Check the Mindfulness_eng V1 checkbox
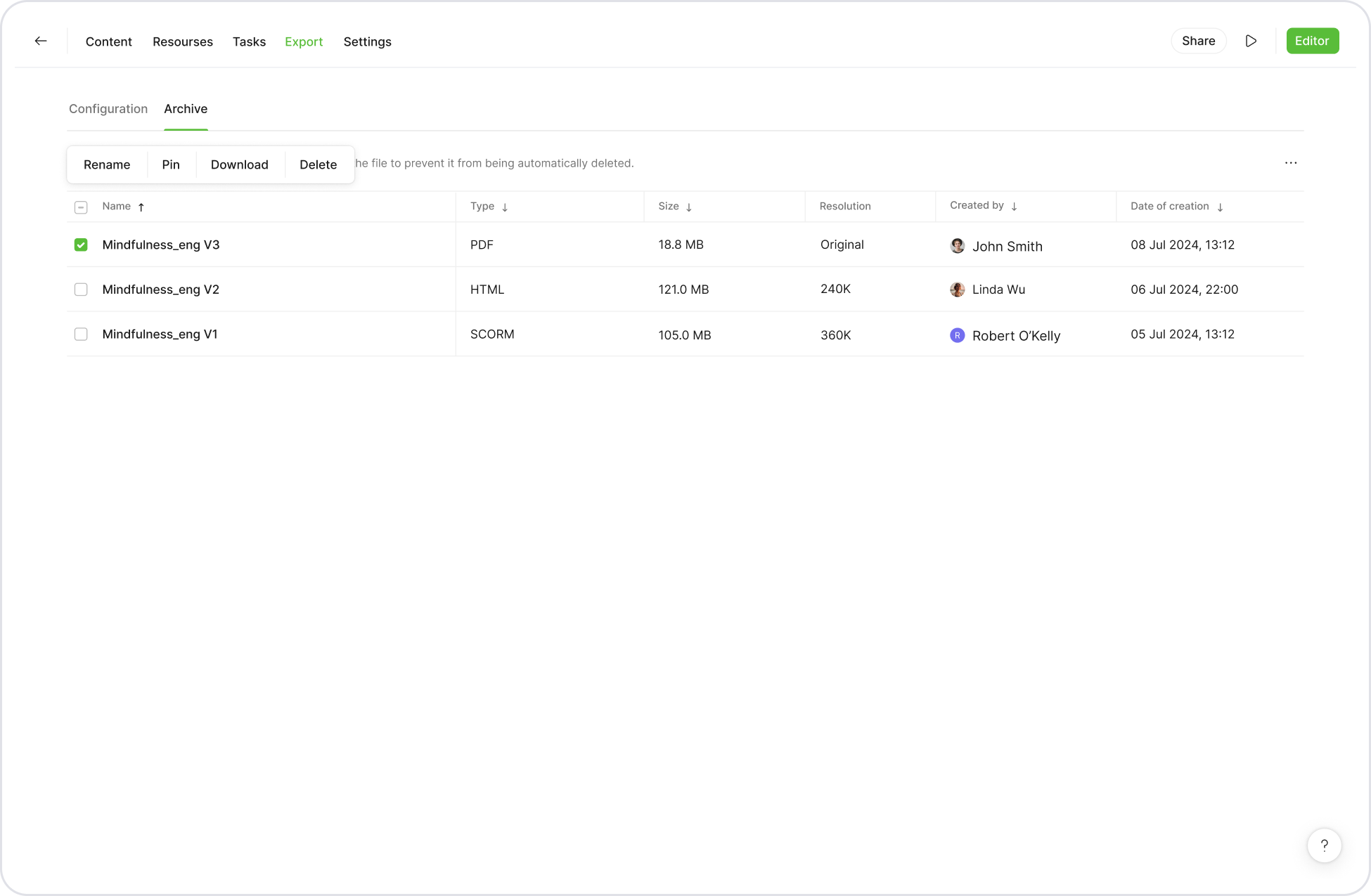 [81, 335]
